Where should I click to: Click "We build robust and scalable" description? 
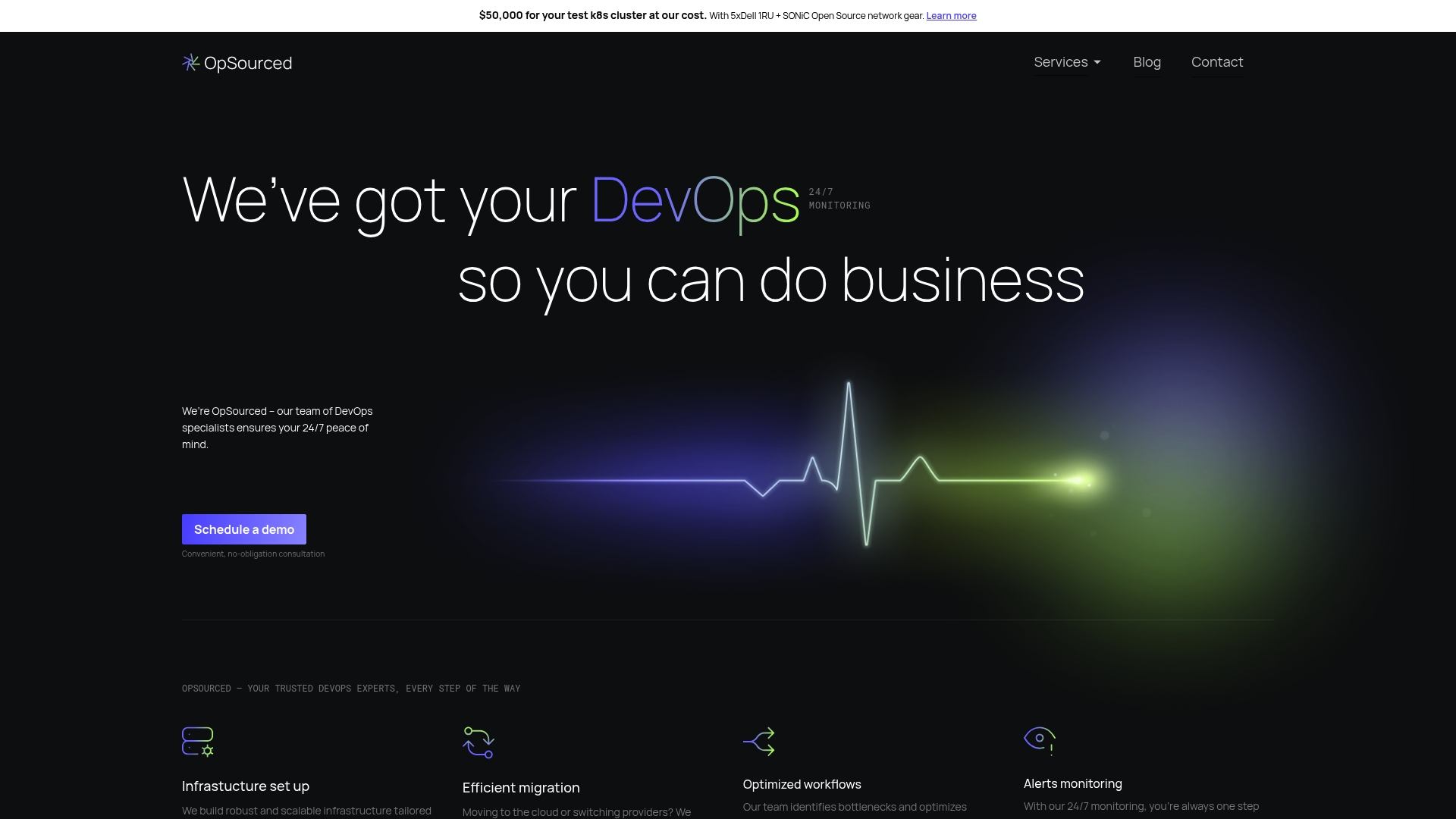click(x=306, y=811)
